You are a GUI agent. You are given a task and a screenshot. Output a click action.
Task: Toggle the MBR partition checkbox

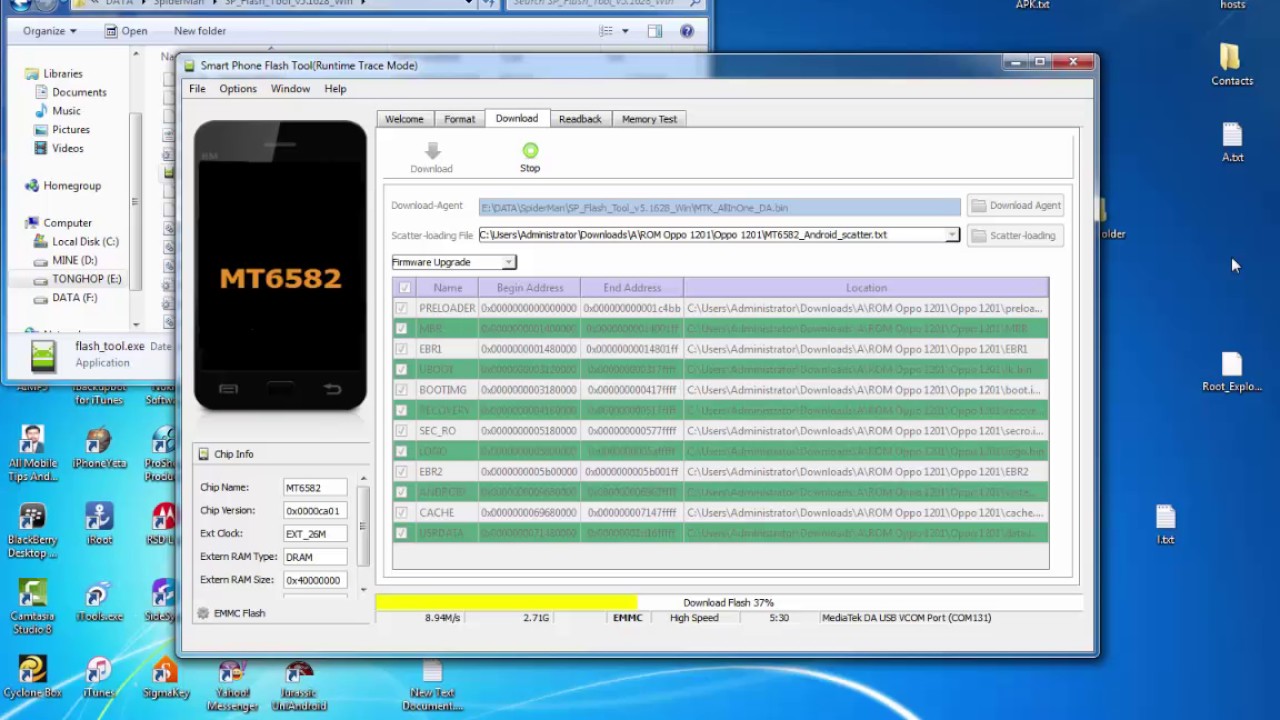pos(401,329)
